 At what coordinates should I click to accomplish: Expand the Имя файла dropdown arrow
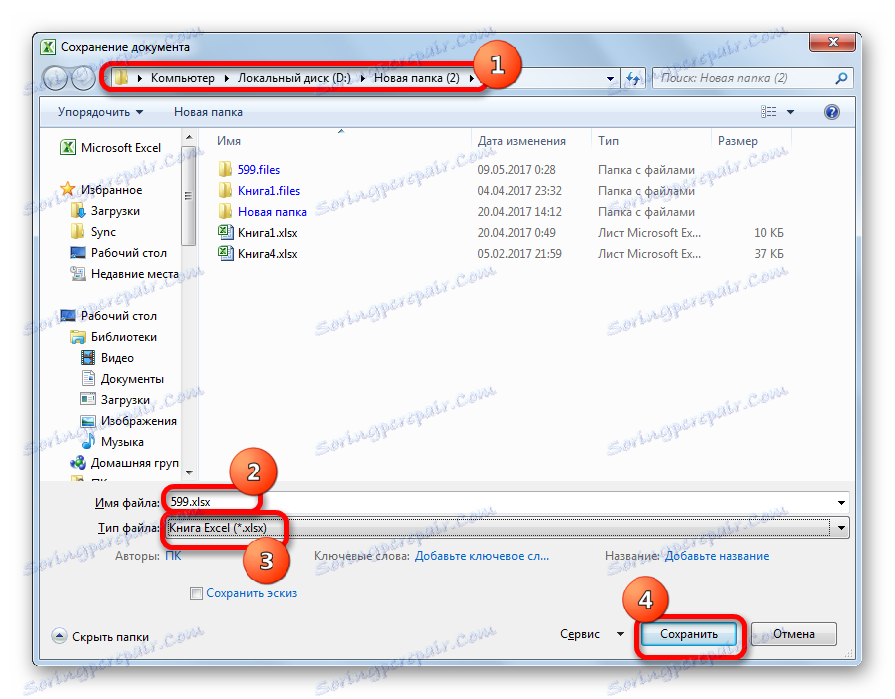pyautogui.click(x=841, y=503)
